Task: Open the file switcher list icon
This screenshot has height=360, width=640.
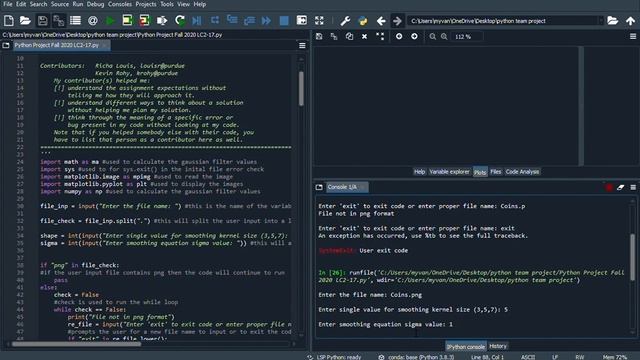Action: (76, 20)
